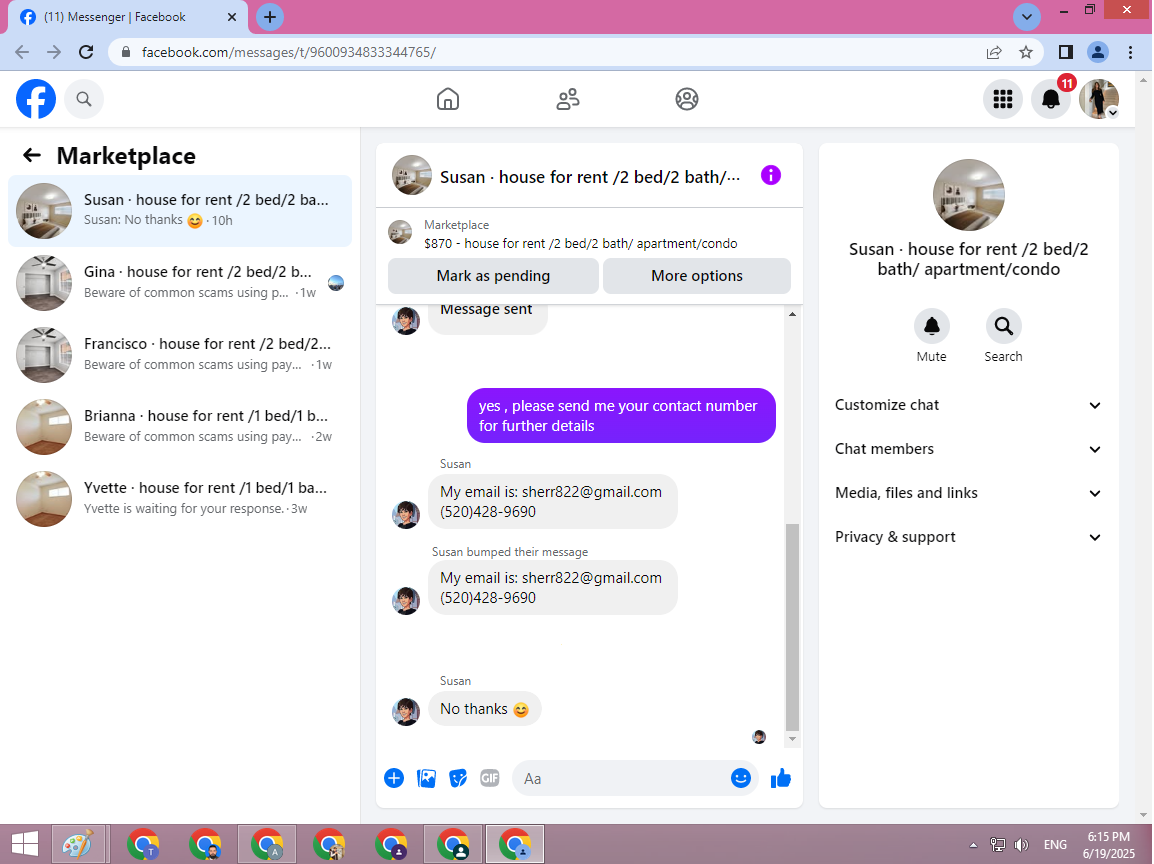Expand Customize chat section
Viewport: 1154px width, 864px height.
pyautogui.click(x=968, y=405)
